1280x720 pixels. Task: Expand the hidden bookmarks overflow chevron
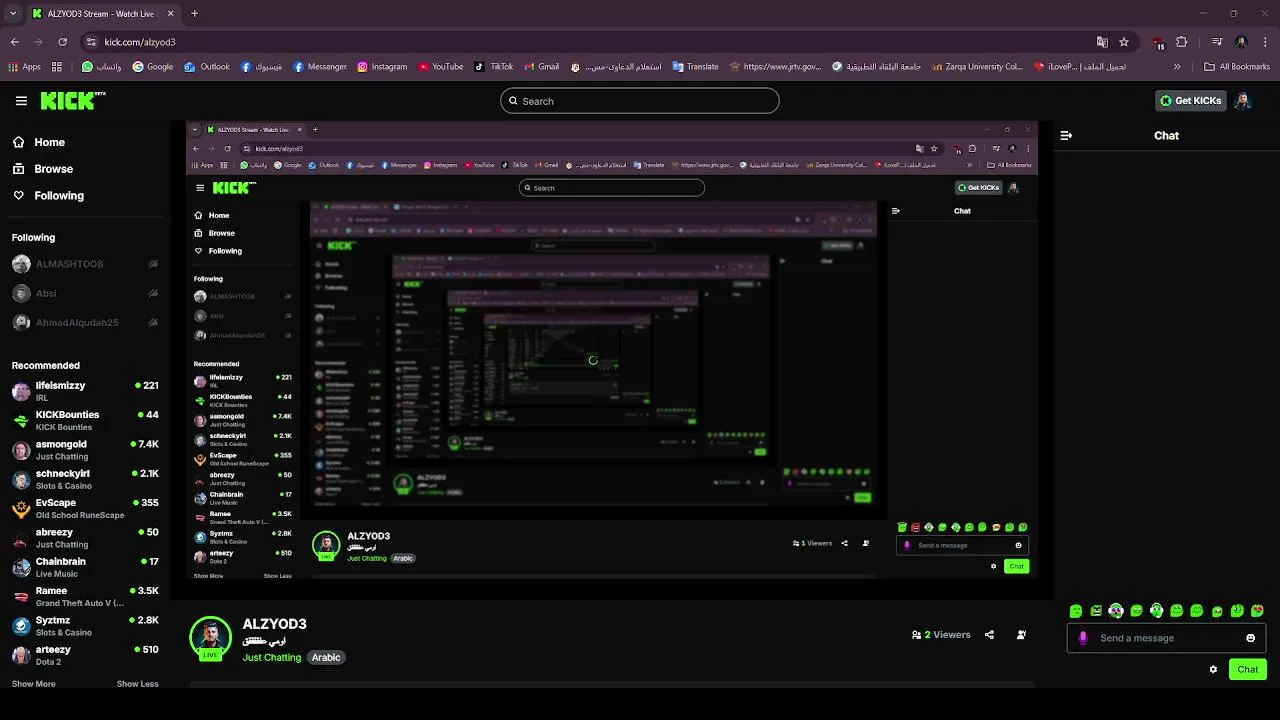(x=1177, y=67)
